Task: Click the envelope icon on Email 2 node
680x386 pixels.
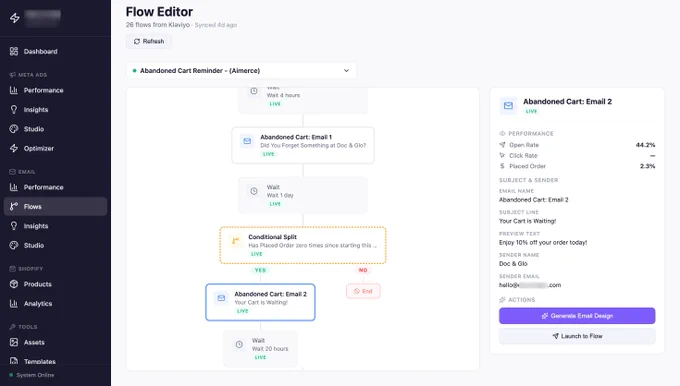Action: pyautogui.click(x=221, y=298)
